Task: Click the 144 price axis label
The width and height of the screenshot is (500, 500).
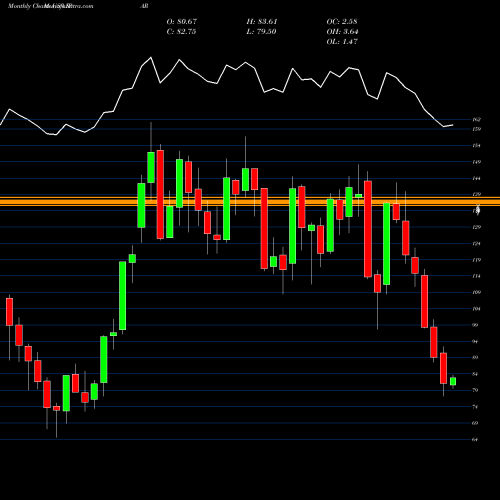Action: coord(476,178)
